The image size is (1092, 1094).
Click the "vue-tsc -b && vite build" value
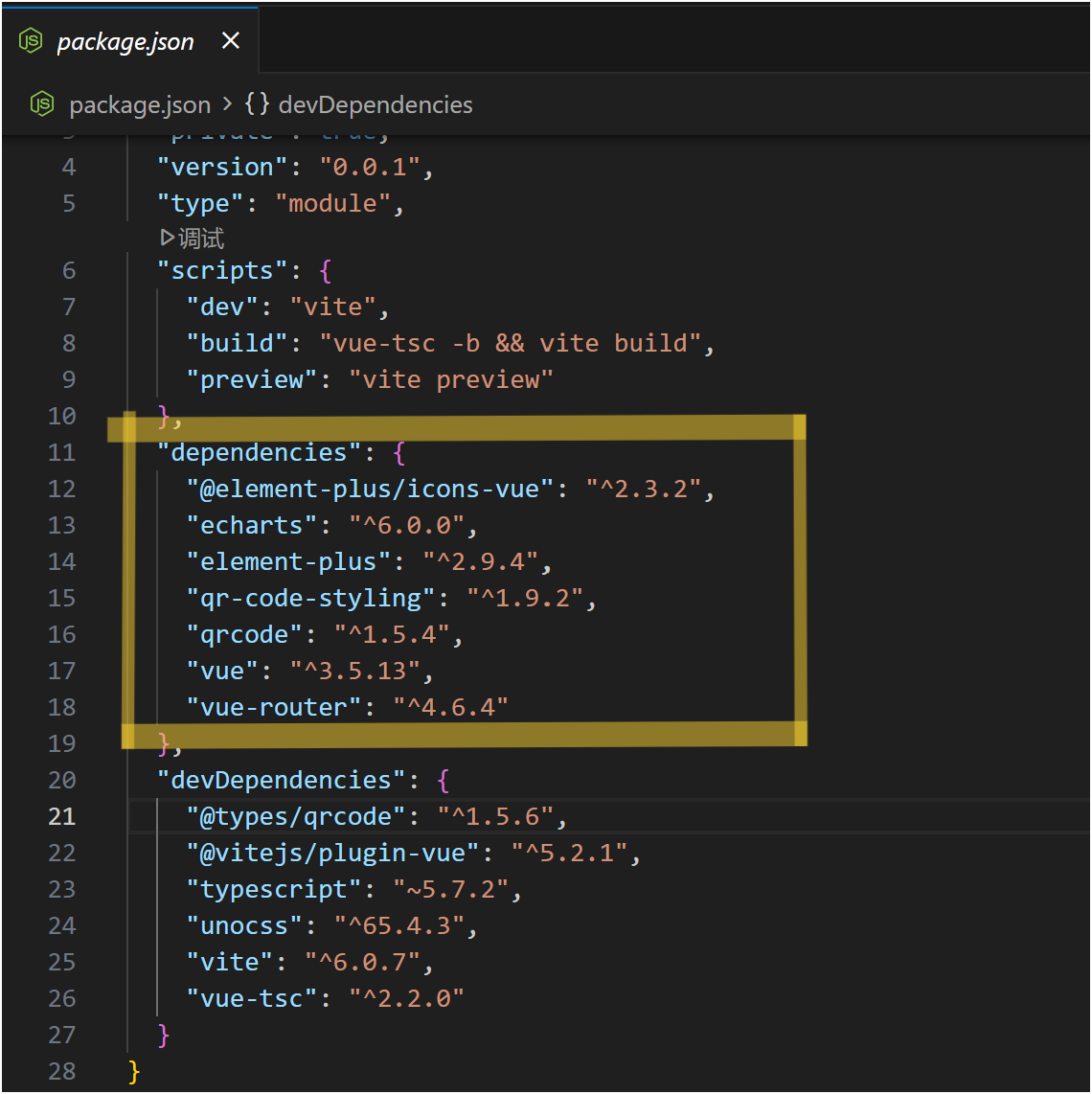pos(510,343)
